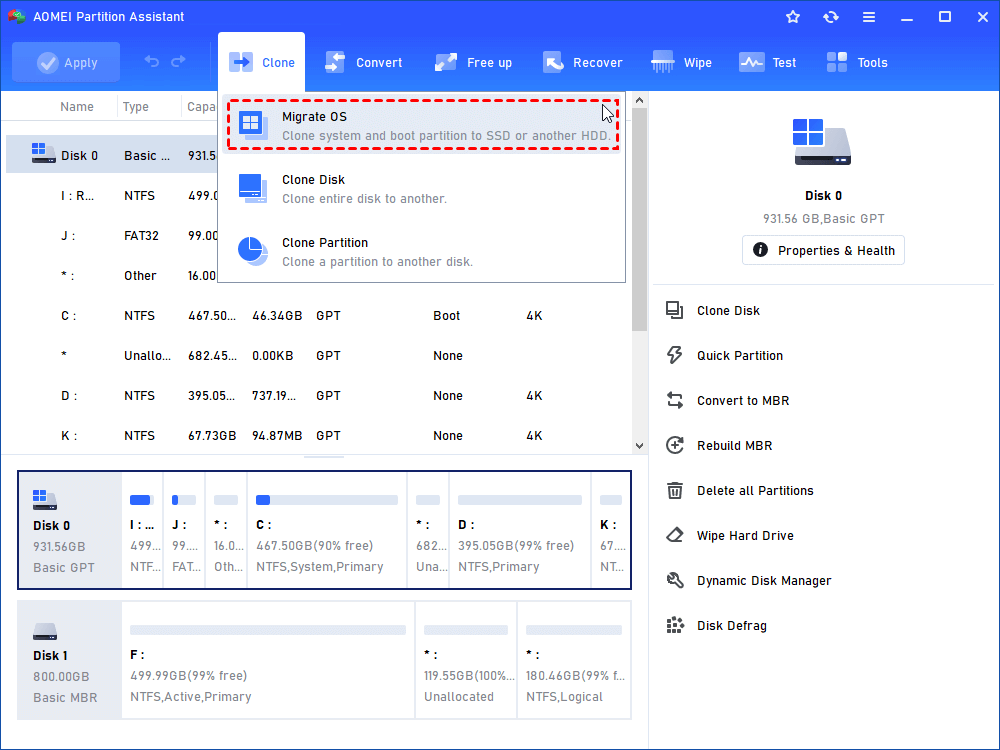Select Migrate OS from Clone dropdown
The width and height of the screenshot is (1000, 750).
click(423, 126)
